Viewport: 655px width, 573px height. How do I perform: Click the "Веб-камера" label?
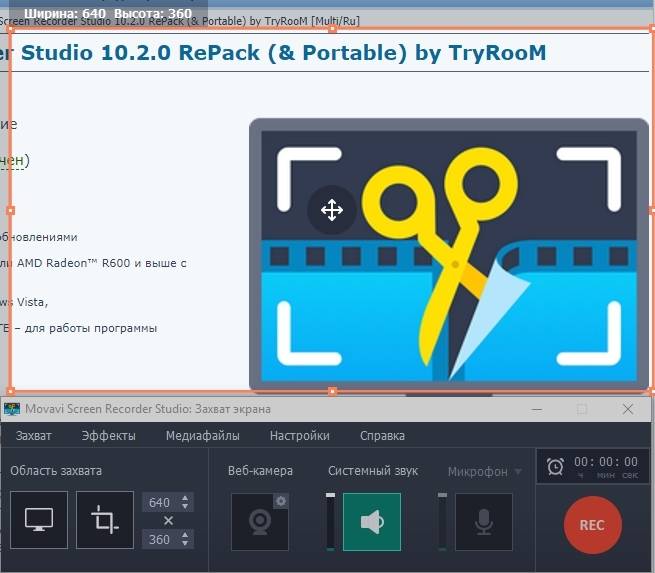260,471
